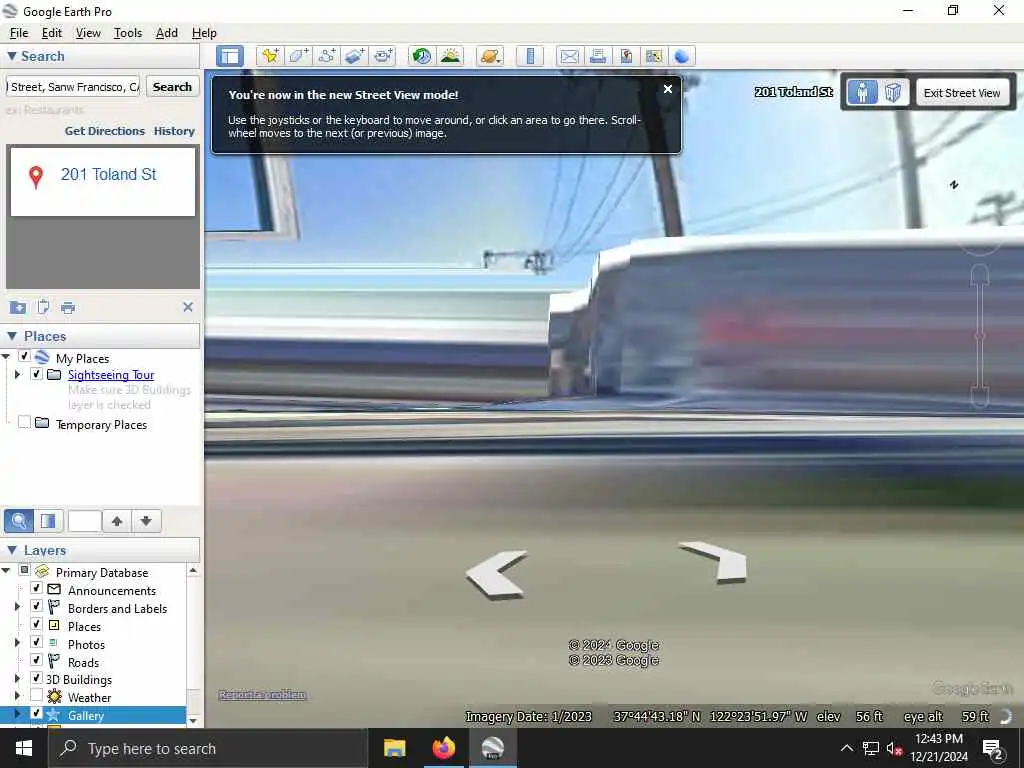This screenshot has height=768, width=1024.
Task: Add an image overlay
Action: coord(355,56)
